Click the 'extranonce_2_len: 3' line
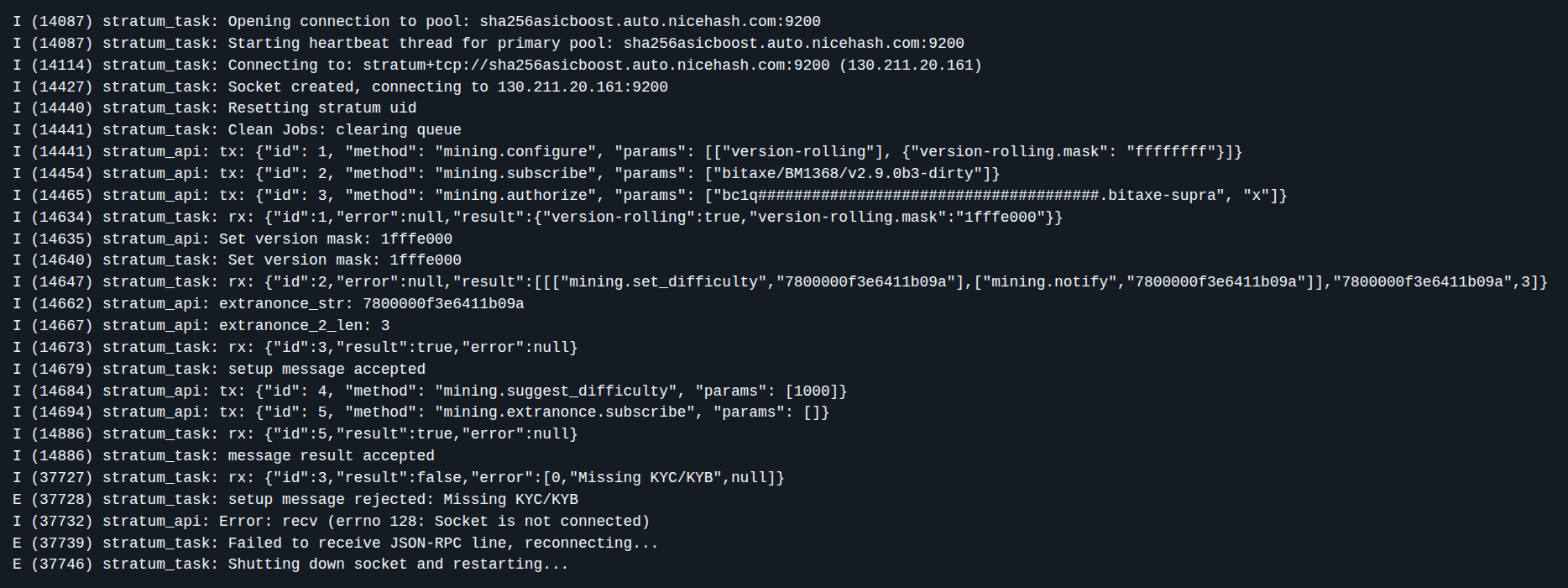Viewport: 1568px width, 588px height. (x=201, y=326)
